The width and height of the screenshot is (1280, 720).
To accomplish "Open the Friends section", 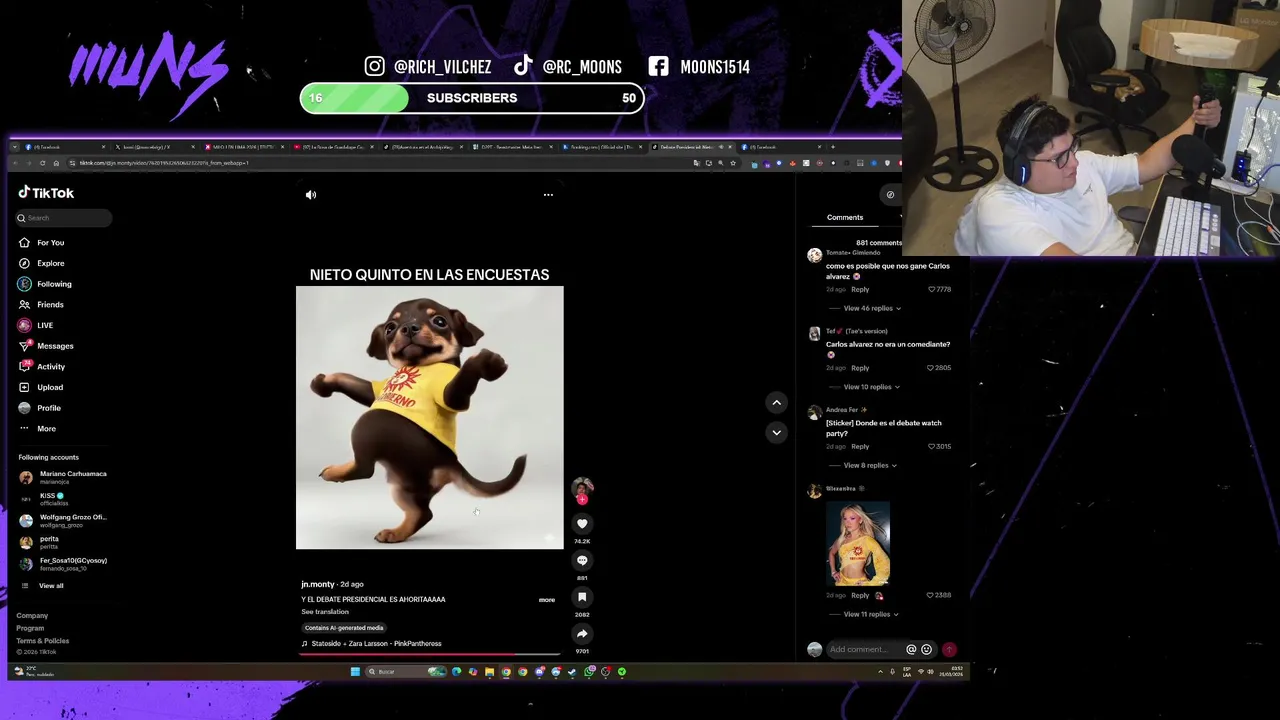I will point(41,305).
